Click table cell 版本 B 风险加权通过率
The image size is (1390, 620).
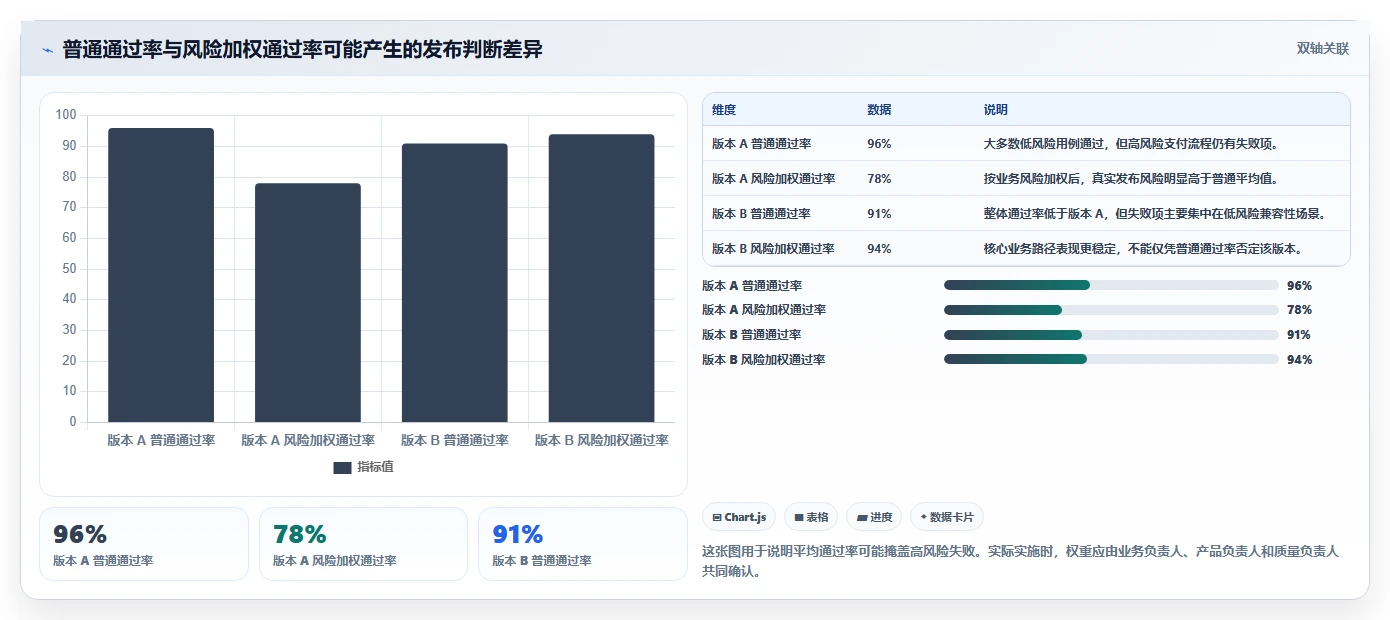773,249
